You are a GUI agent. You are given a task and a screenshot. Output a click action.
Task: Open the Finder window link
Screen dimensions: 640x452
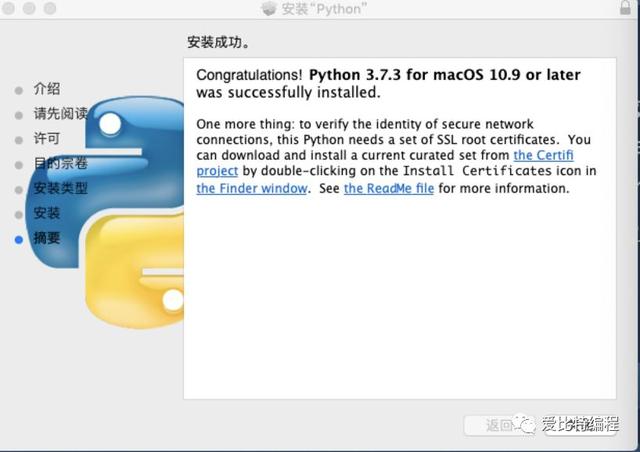click(x=251, y=188)
